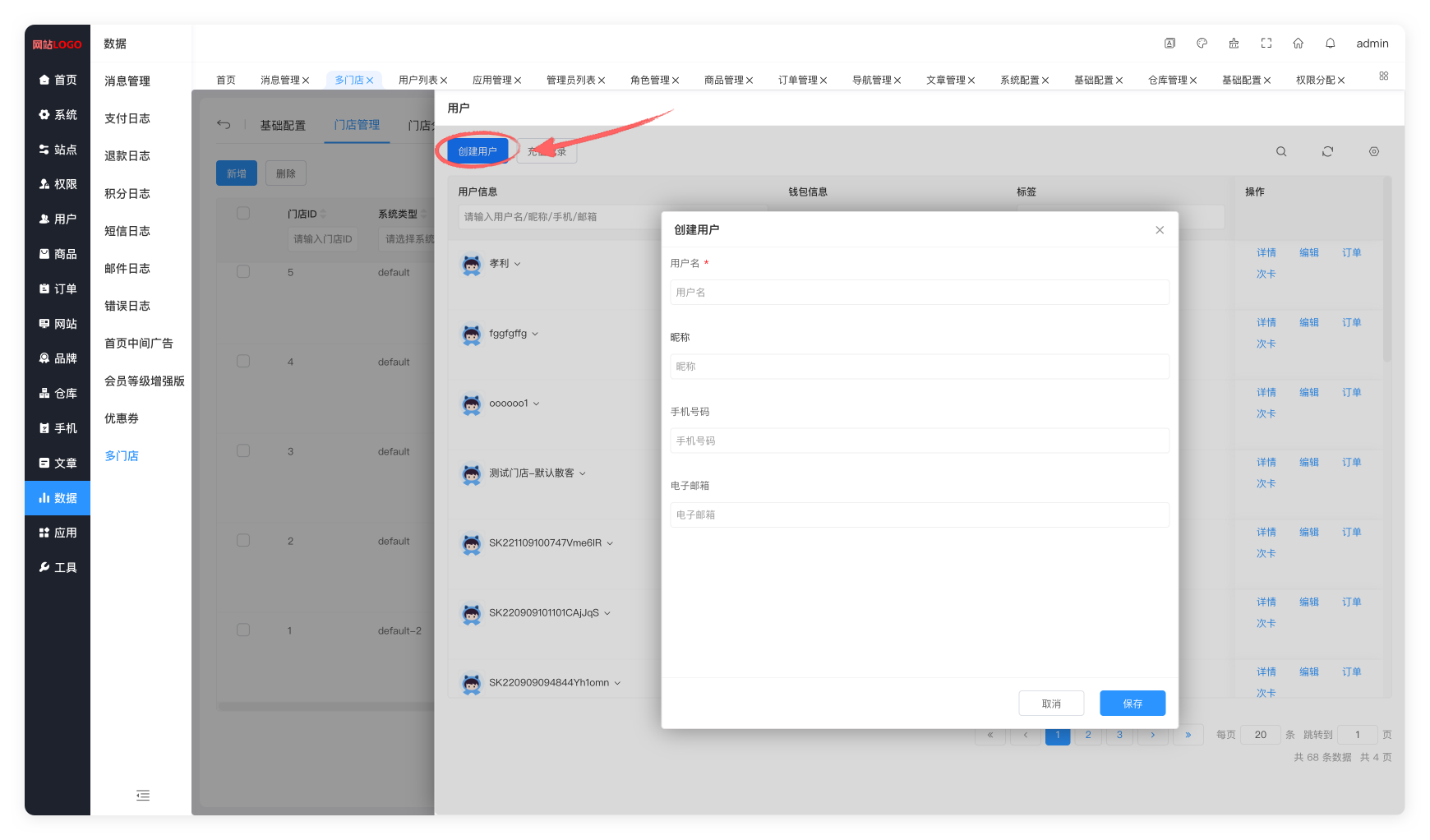Open 支付日志 in the side menu
Viewport: 1430px width, 840px height.
[x=127, y=118]
